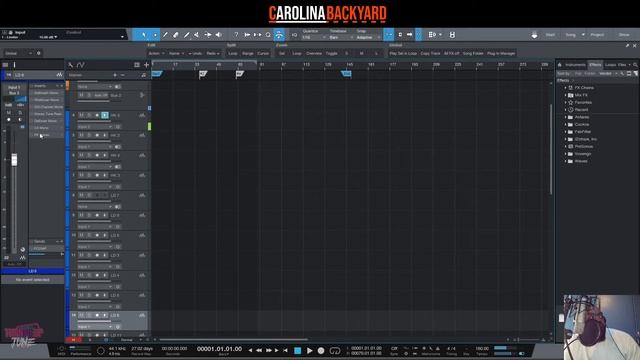
Task: Click the question mark help icon
Action: 236,35
